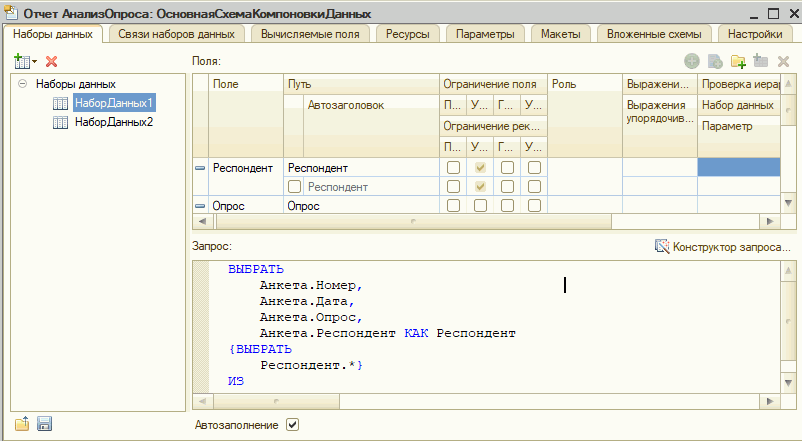Maximize the report schema window
The image size is (802, 441).
773,13
